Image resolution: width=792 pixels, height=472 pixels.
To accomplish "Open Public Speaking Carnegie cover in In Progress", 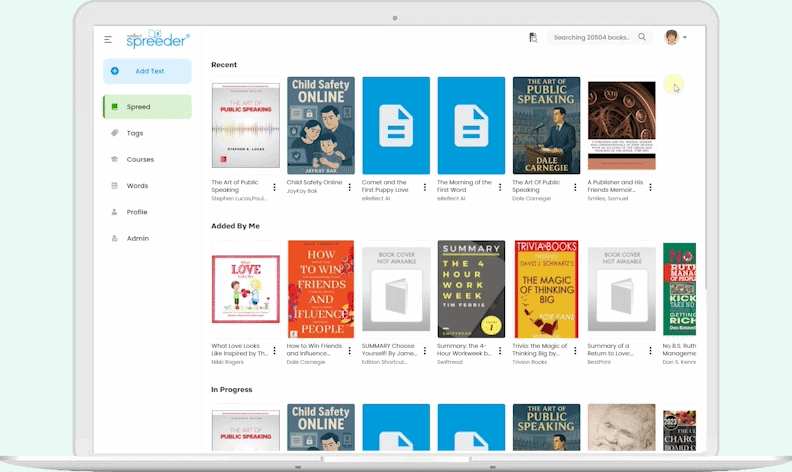I will tap(547, 427).
